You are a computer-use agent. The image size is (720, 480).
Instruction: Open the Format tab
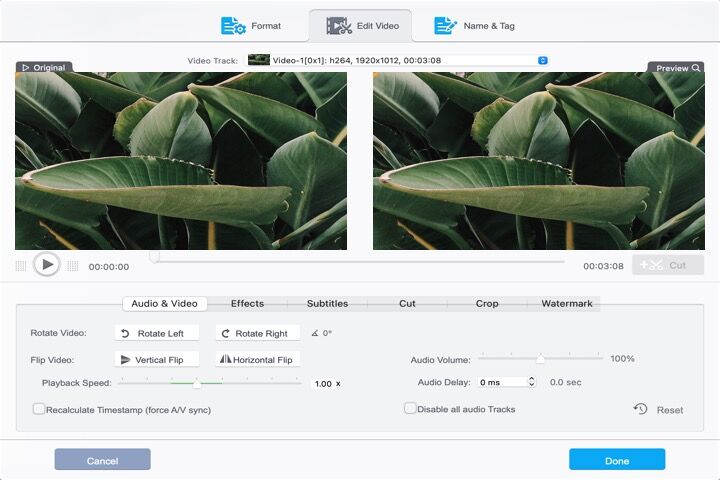(x=251, y=26)
